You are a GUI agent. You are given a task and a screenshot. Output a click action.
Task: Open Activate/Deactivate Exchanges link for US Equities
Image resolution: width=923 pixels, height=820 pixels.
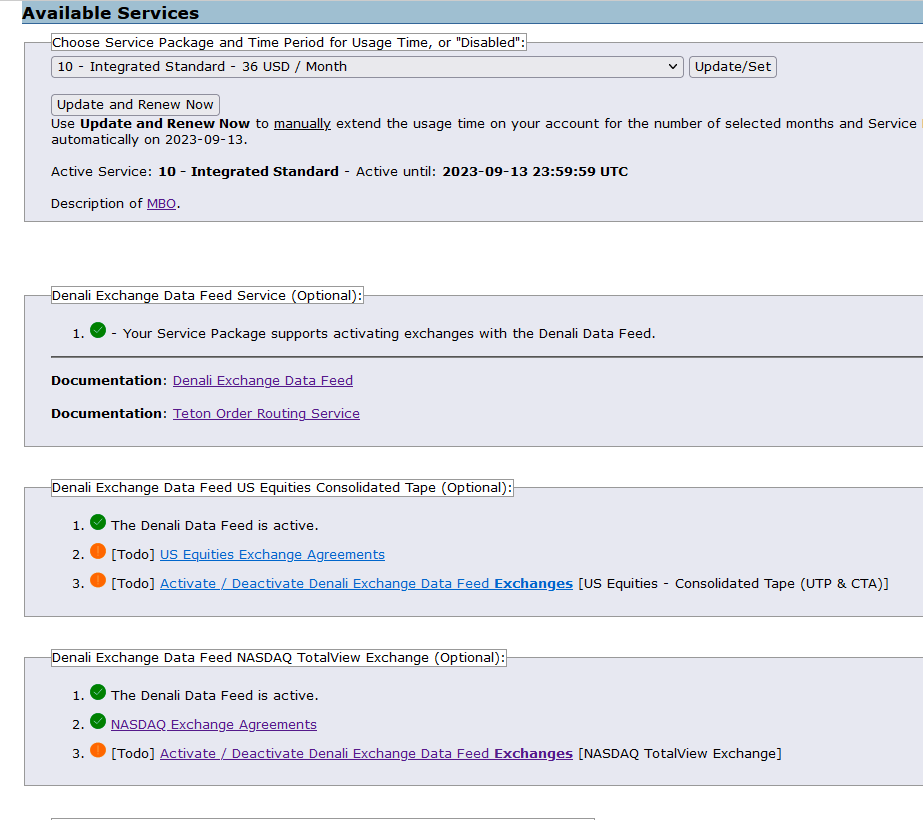pyautogui.click(x=366, y=584)
